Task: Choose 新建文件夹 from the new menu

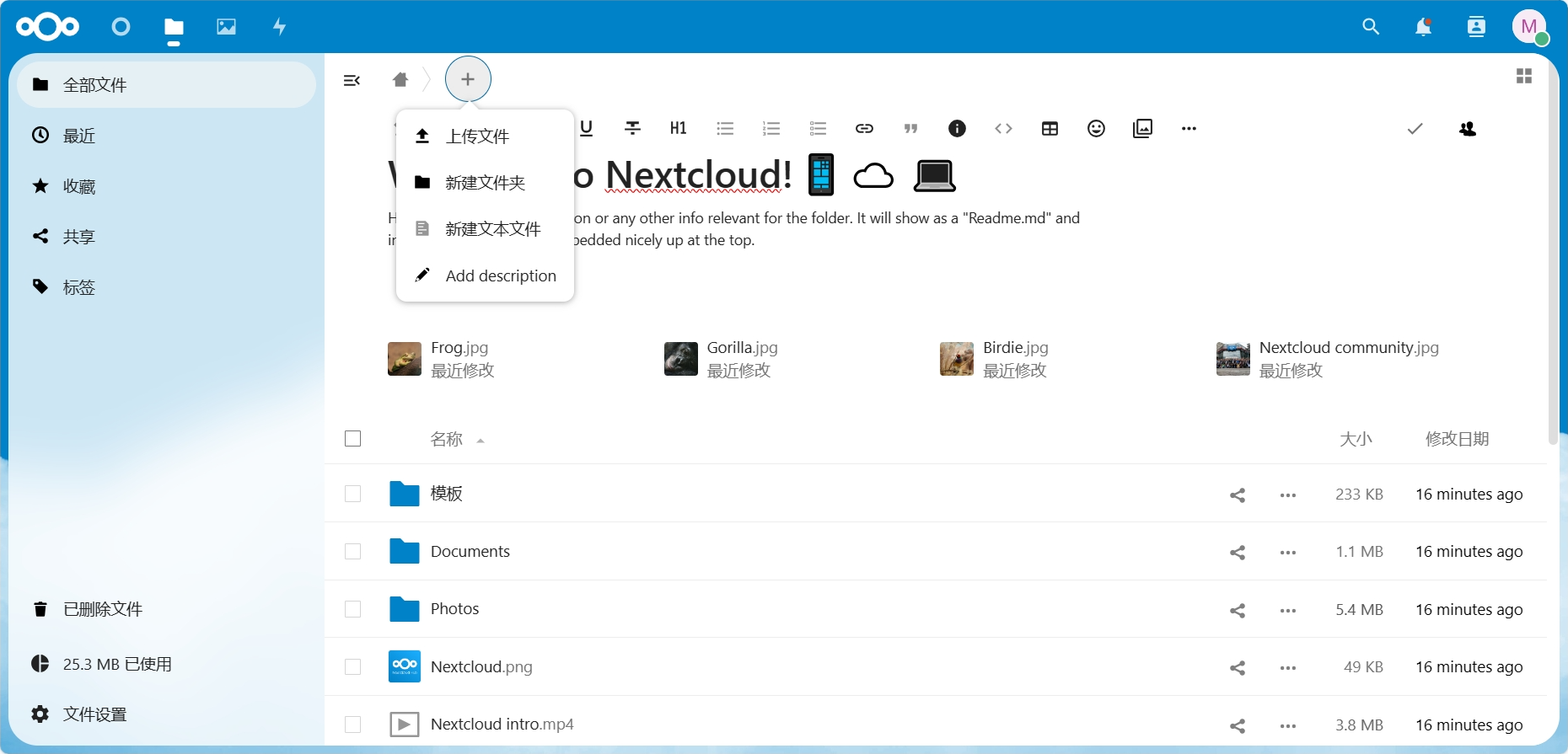Action: [485, 183]
